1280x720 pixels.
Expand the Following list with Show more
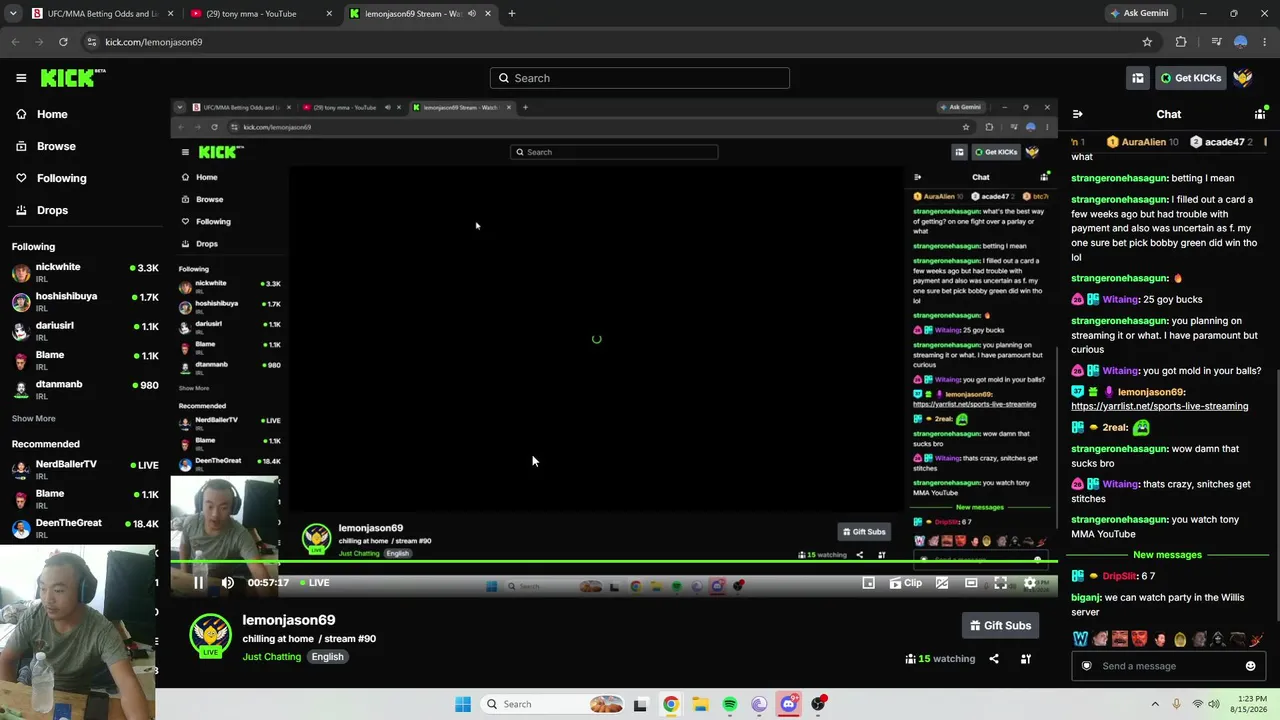34,418
